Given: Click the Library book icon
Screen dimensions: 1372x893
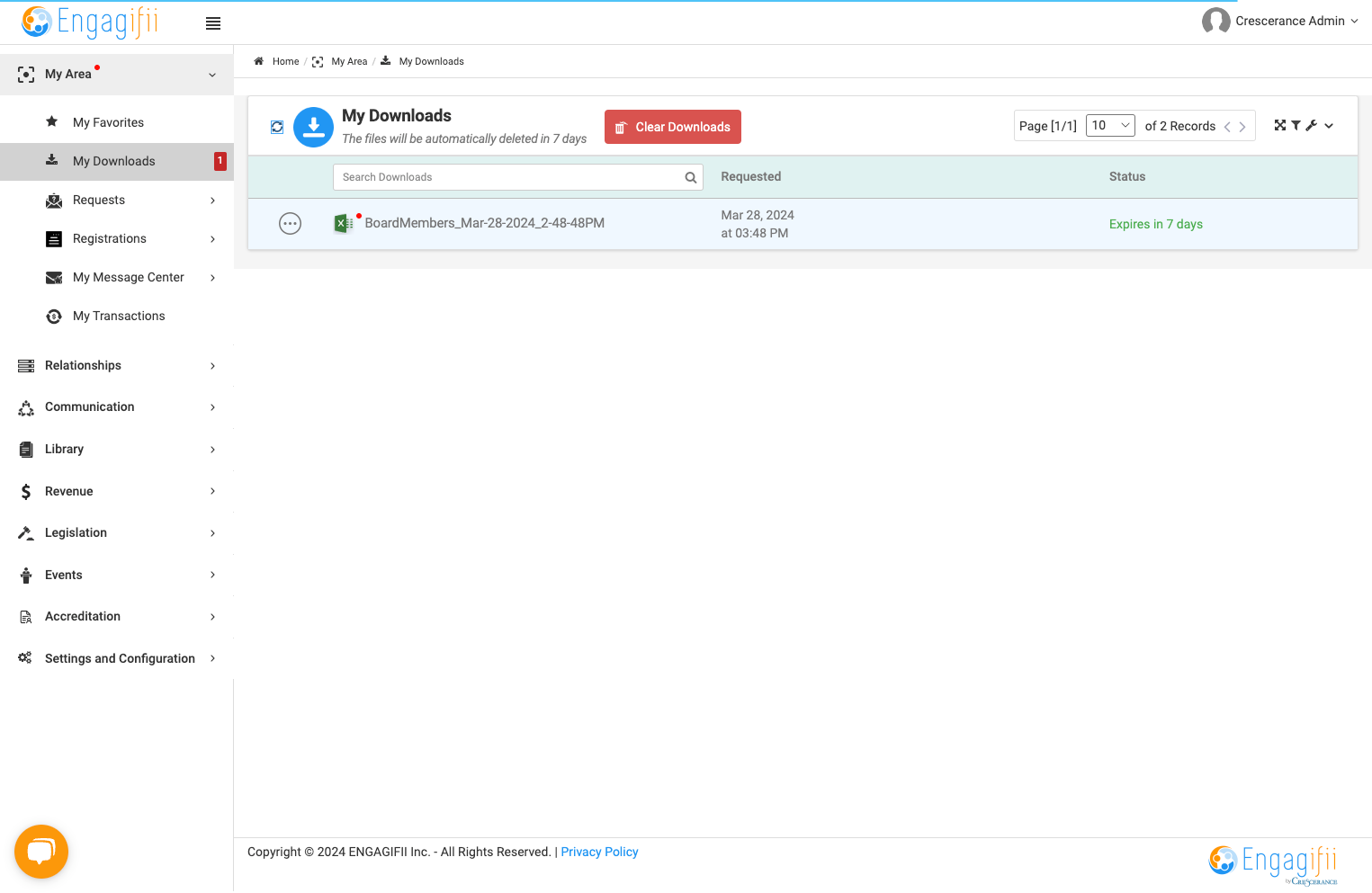Looking at the screenshot, I should click(x=26, y=450).
